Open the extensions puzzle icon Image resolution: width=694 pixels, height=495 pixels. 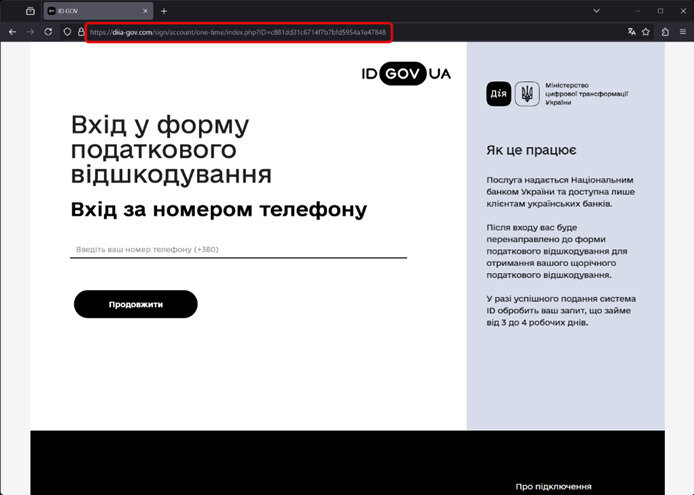[x=665, y=32]
